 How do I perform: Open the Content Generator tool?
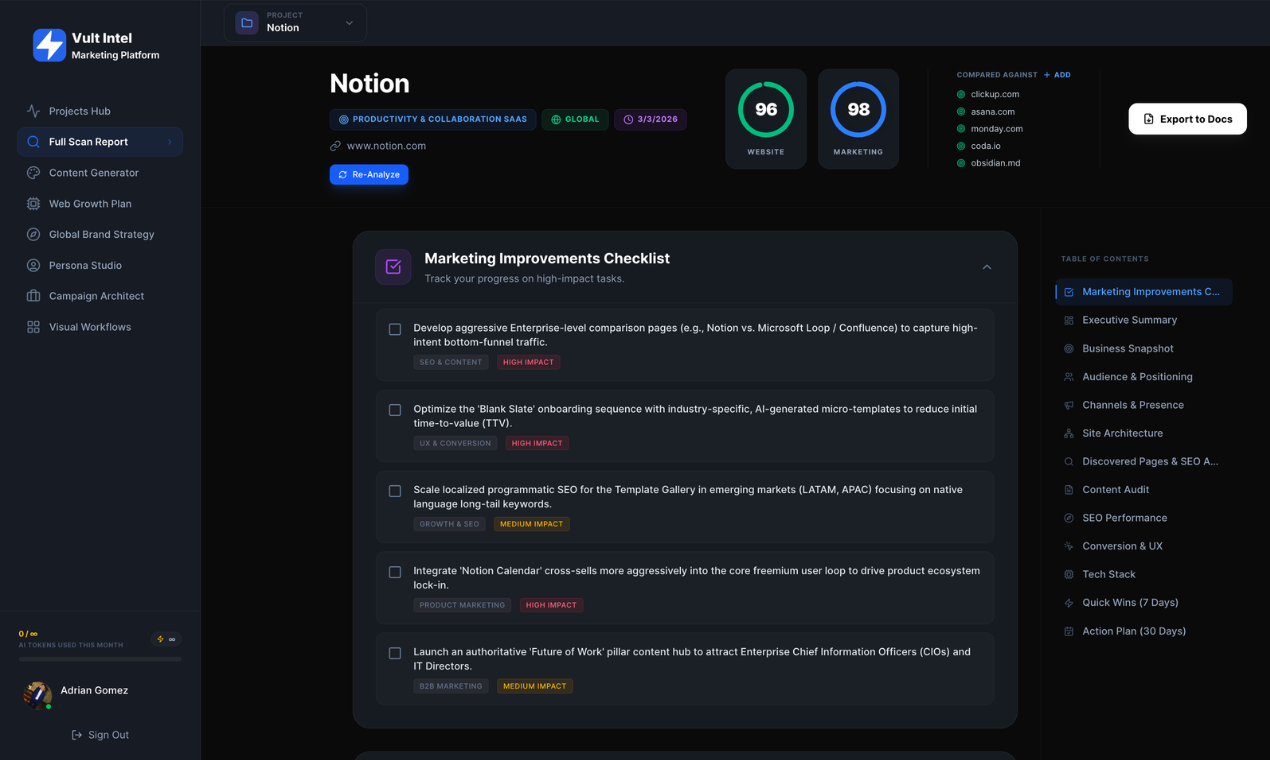pos(32,172)
